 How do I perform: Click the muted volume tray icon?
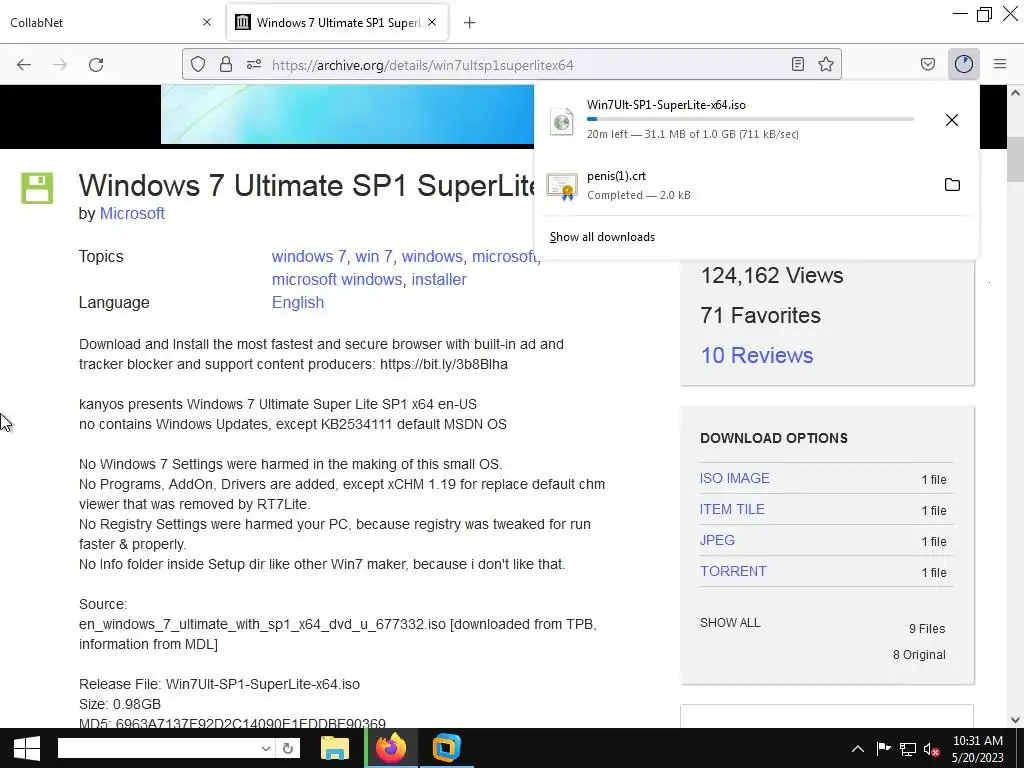[932, 749]
